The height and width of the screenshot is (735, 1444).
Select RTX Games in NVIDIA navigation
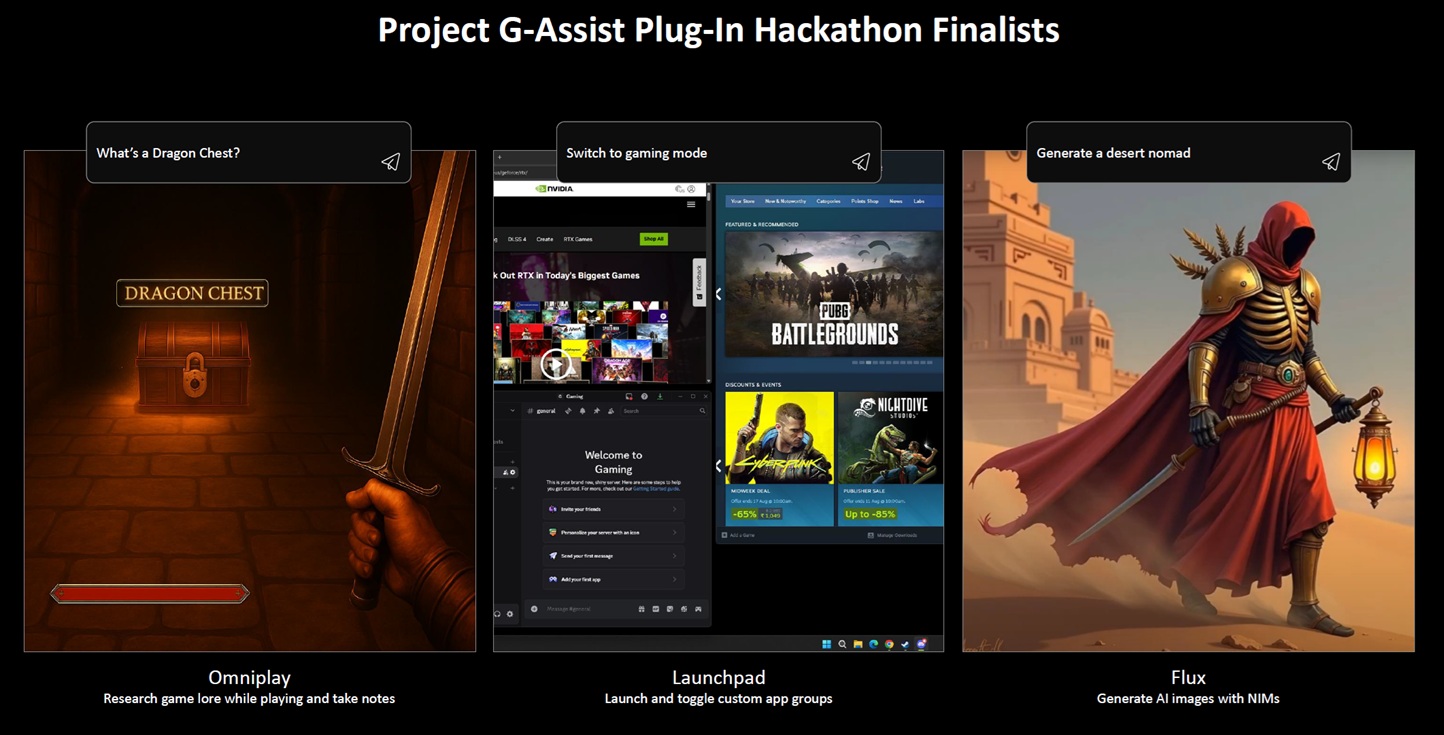(x=578, y=239)
